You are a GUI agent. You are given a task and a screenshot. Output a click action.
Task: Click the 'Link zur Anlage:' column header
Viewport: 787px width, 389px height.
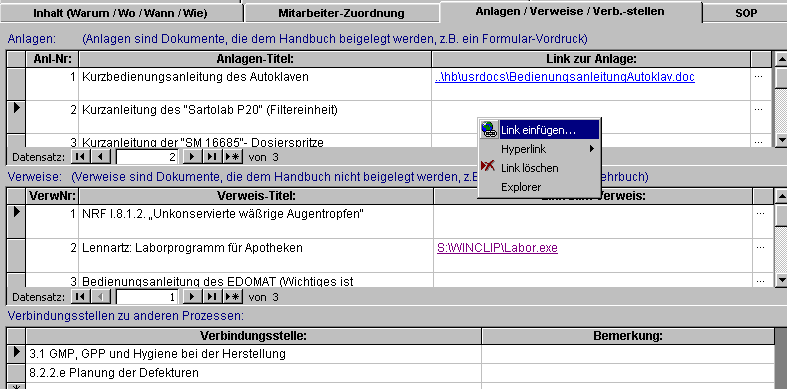click(591, 59)
